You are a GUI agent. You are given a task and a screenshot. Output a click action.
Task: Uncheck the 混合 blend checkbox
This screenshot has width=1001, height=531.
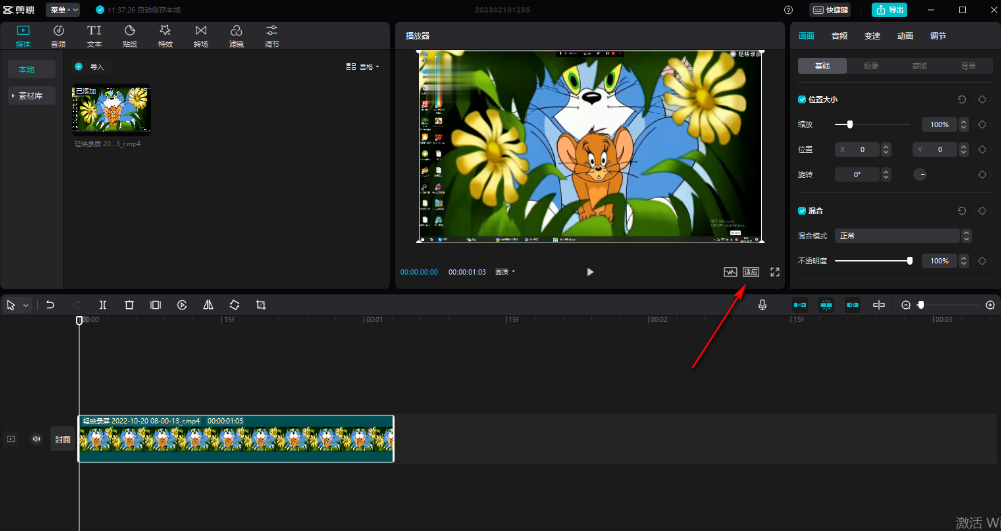[x=802, y=211]
